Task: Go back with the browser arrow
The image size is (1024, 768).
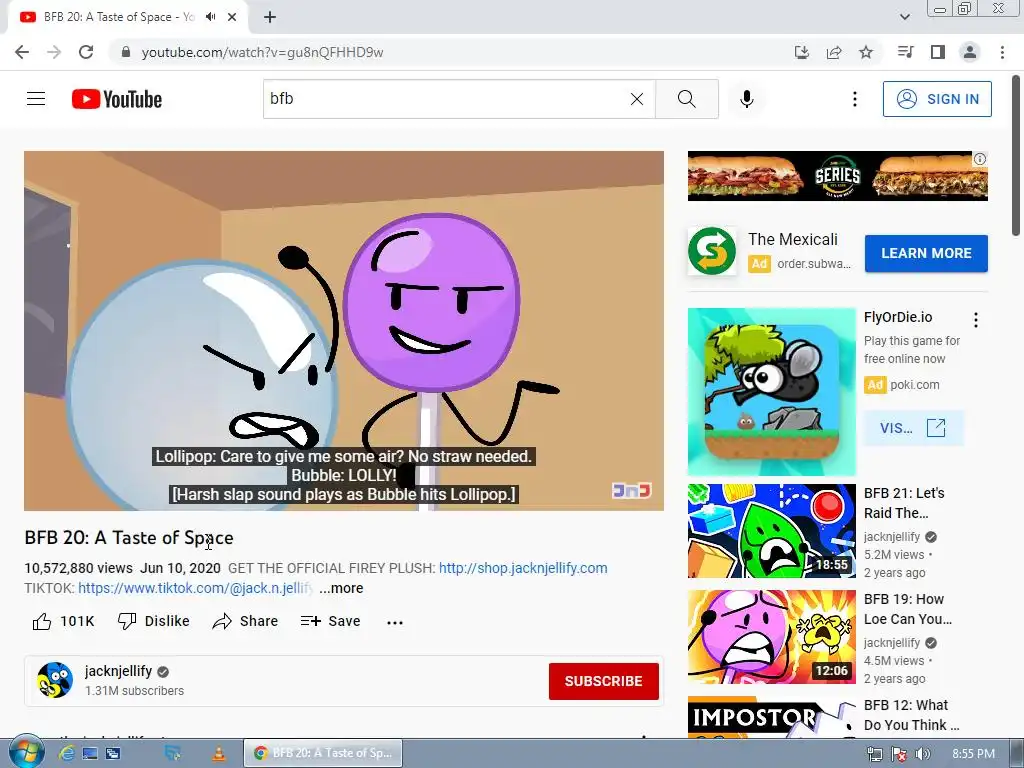Action: coord(22,52)
